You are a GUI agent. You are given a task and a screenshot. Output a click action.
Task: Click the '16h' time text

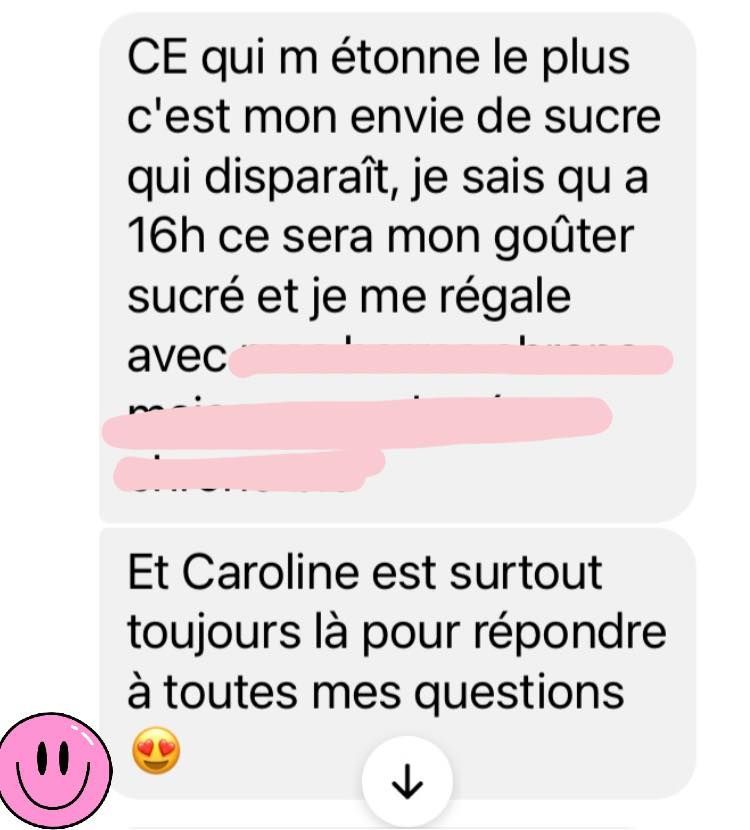point(166,236)
